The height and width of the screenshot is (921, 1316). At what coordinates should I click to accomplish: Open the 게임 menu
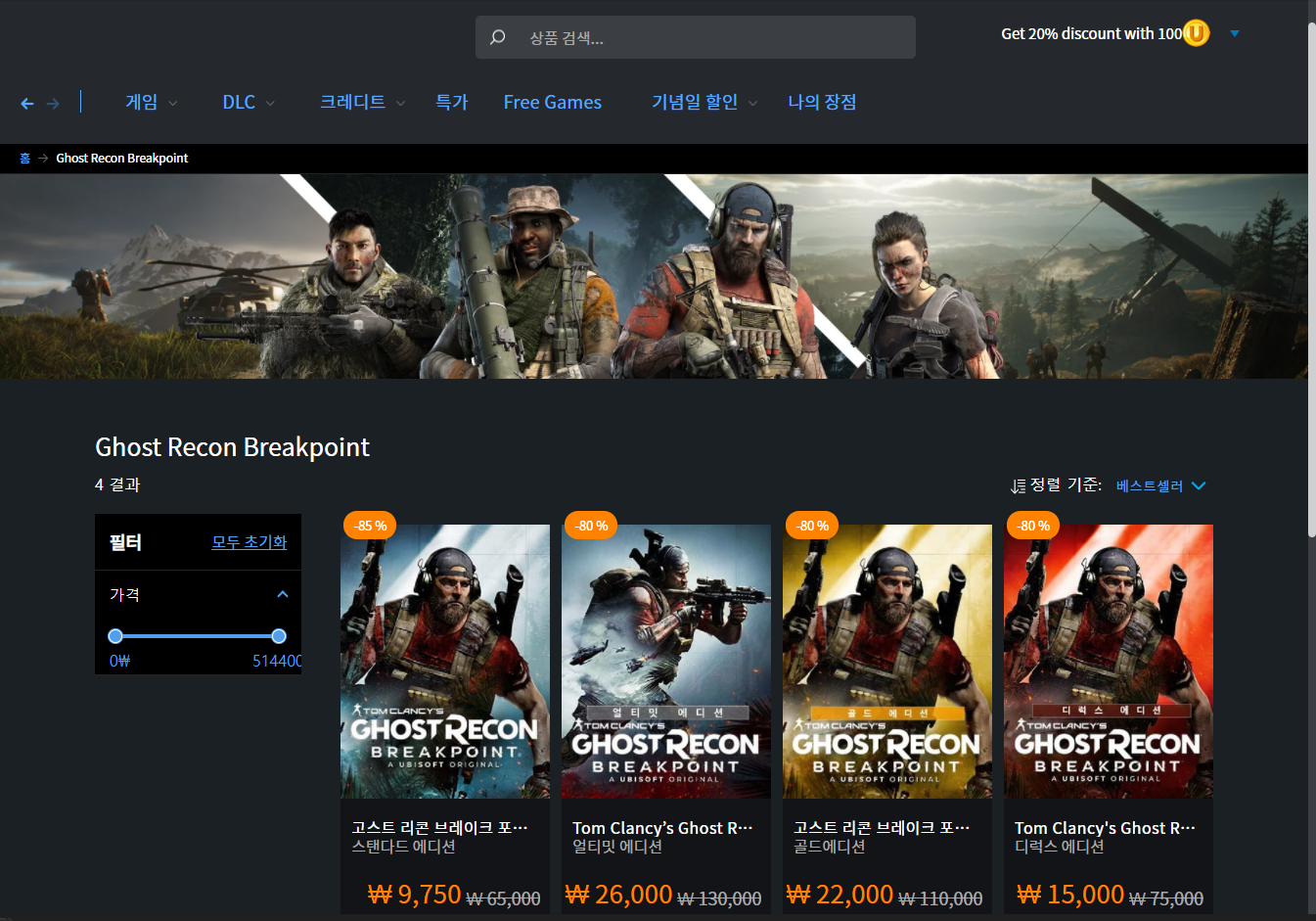(x=142, y=102)
